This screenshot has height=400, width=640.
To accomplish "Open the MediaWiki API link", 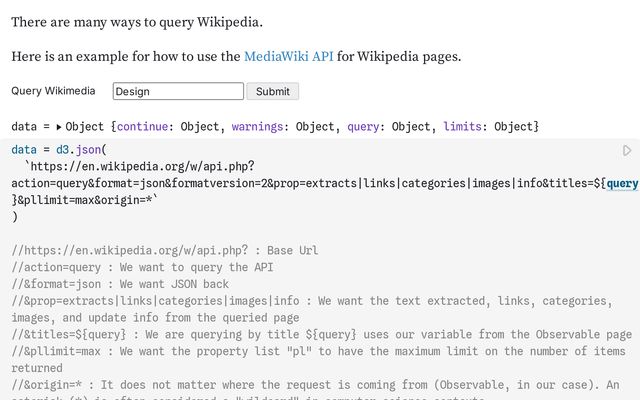I will [x=288, y=56].
